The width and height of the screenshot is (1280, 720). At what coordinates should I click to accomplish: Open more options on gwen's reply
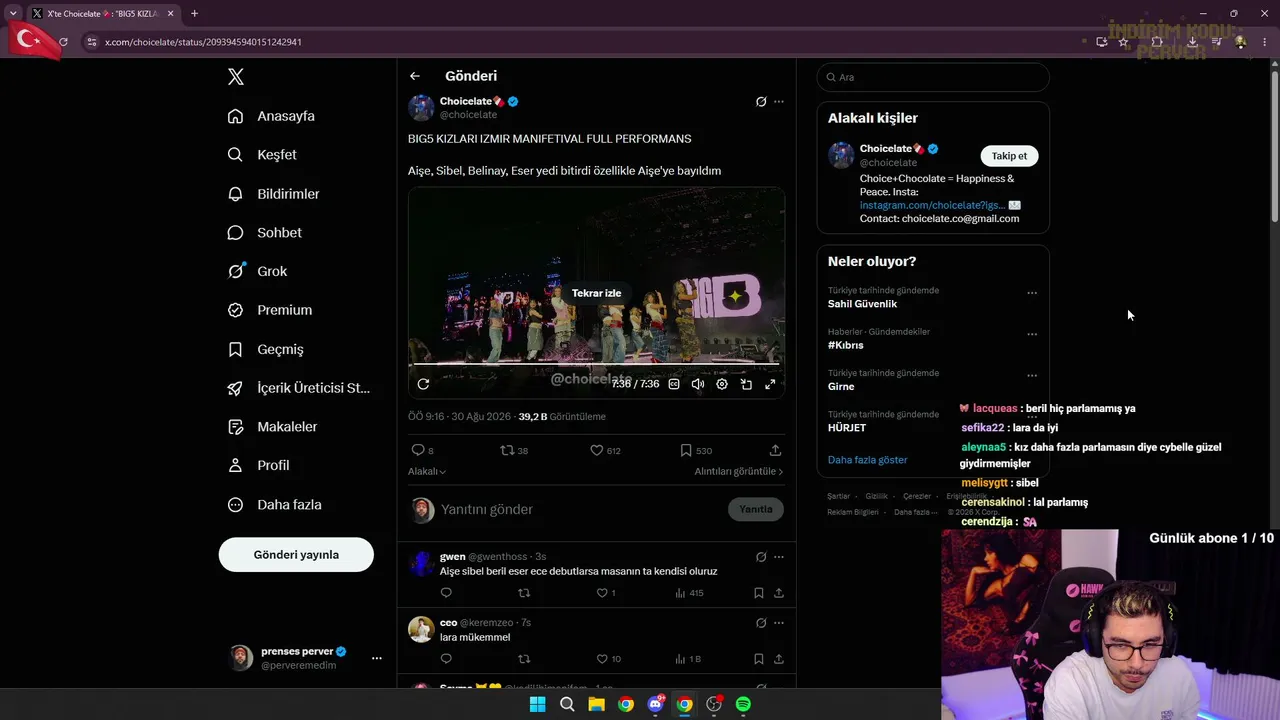tap(779, 557)
